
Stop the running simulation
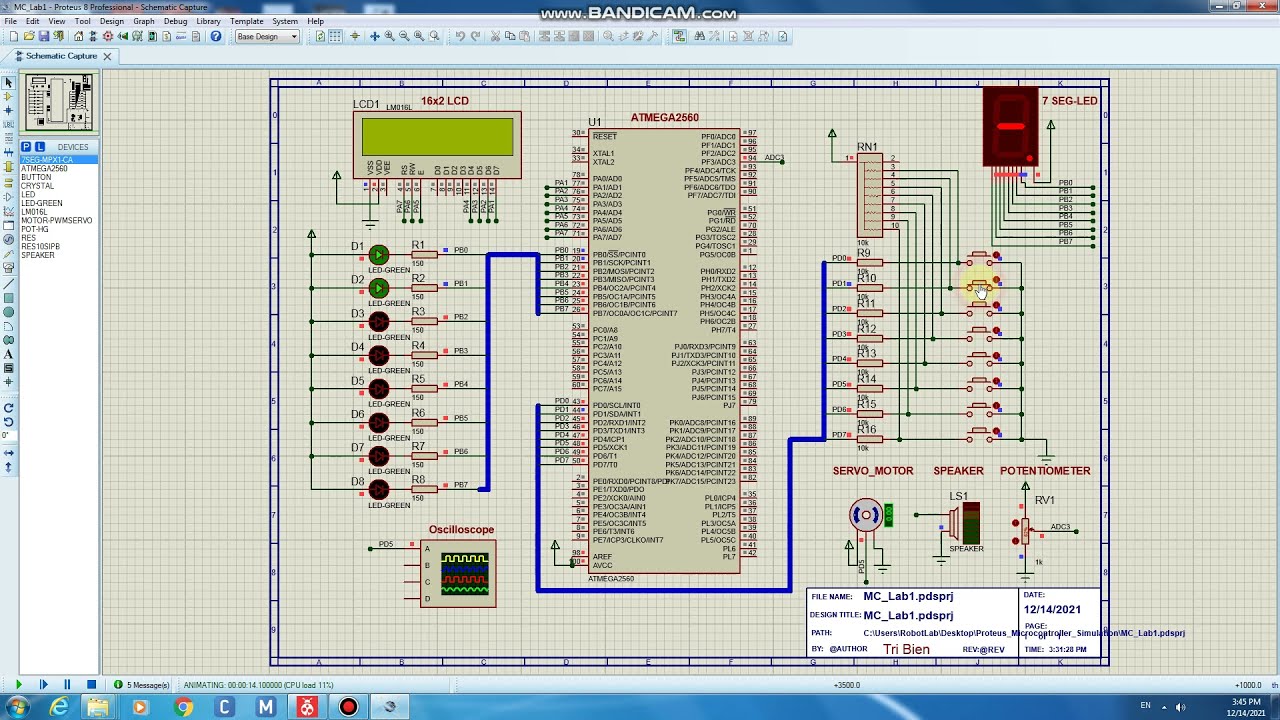91,685
